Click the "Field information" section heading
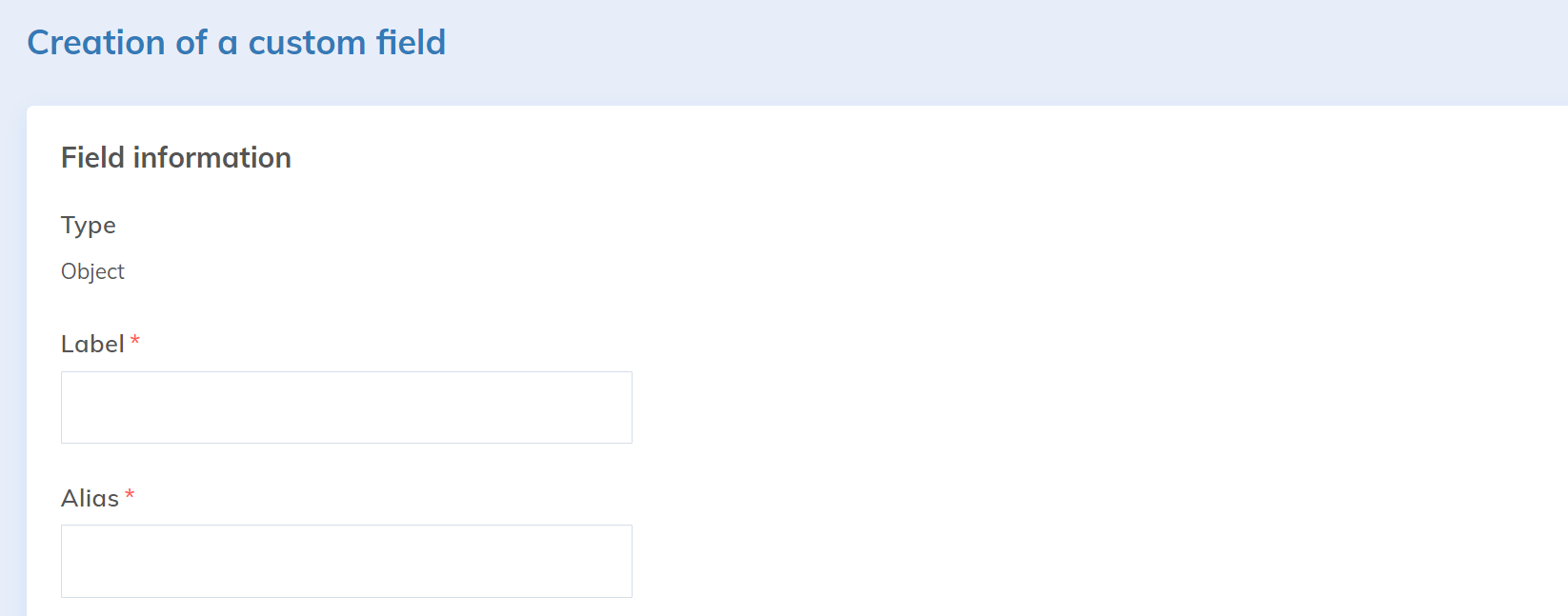The height and width of the screenshot is (616, 1568). tap(176, 157)
